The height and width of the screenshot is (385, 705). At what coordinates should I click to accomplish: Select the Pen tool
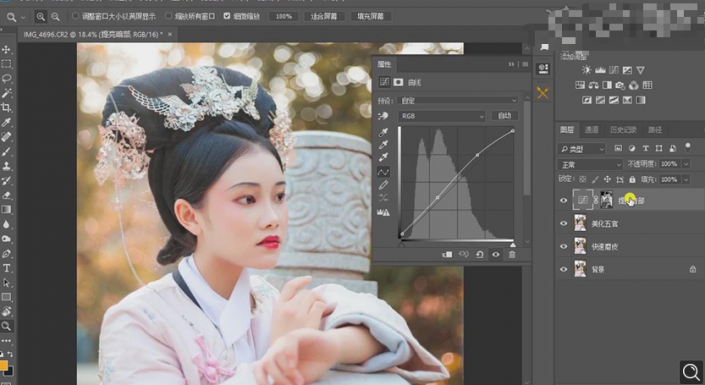6,254
